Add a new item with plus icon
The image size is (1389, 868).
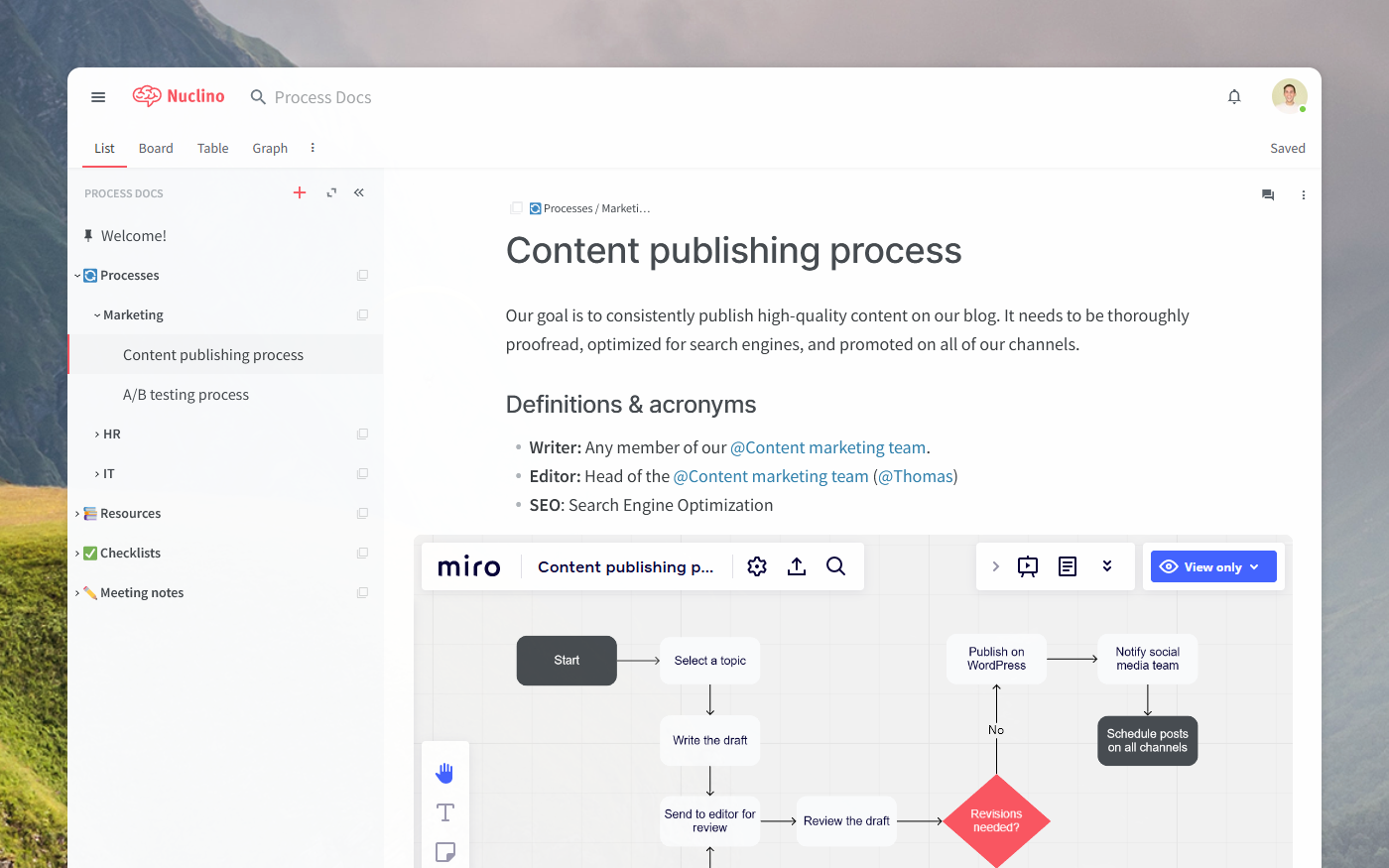[300, 192]
